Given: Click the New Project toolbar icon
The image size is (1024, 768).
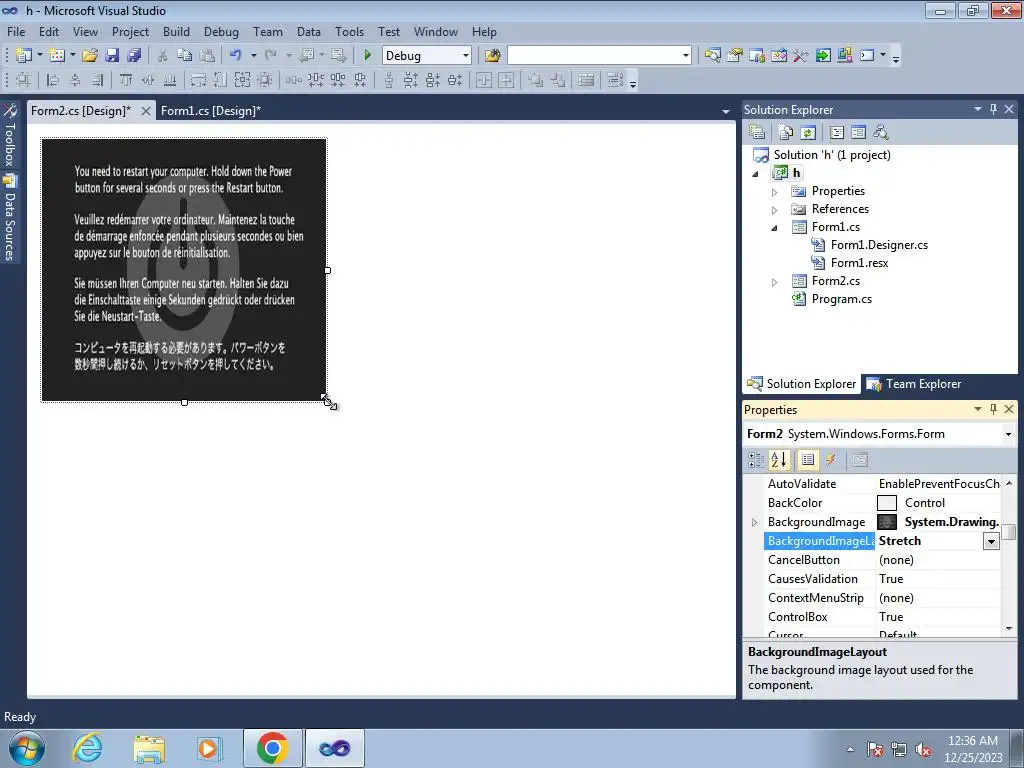Looking at the screenshot, I should [x=24, y=56].
